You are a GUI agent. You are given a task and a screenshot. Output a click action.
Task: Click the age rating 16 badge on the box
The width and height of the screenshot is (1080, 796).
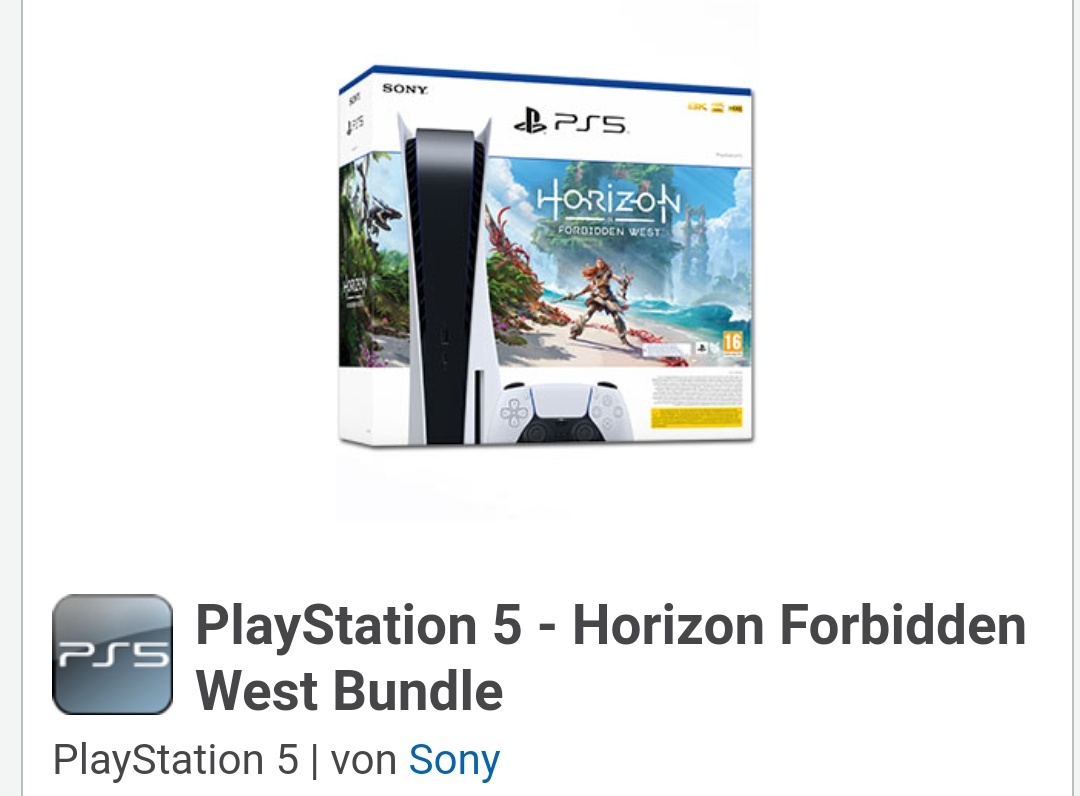732,344
